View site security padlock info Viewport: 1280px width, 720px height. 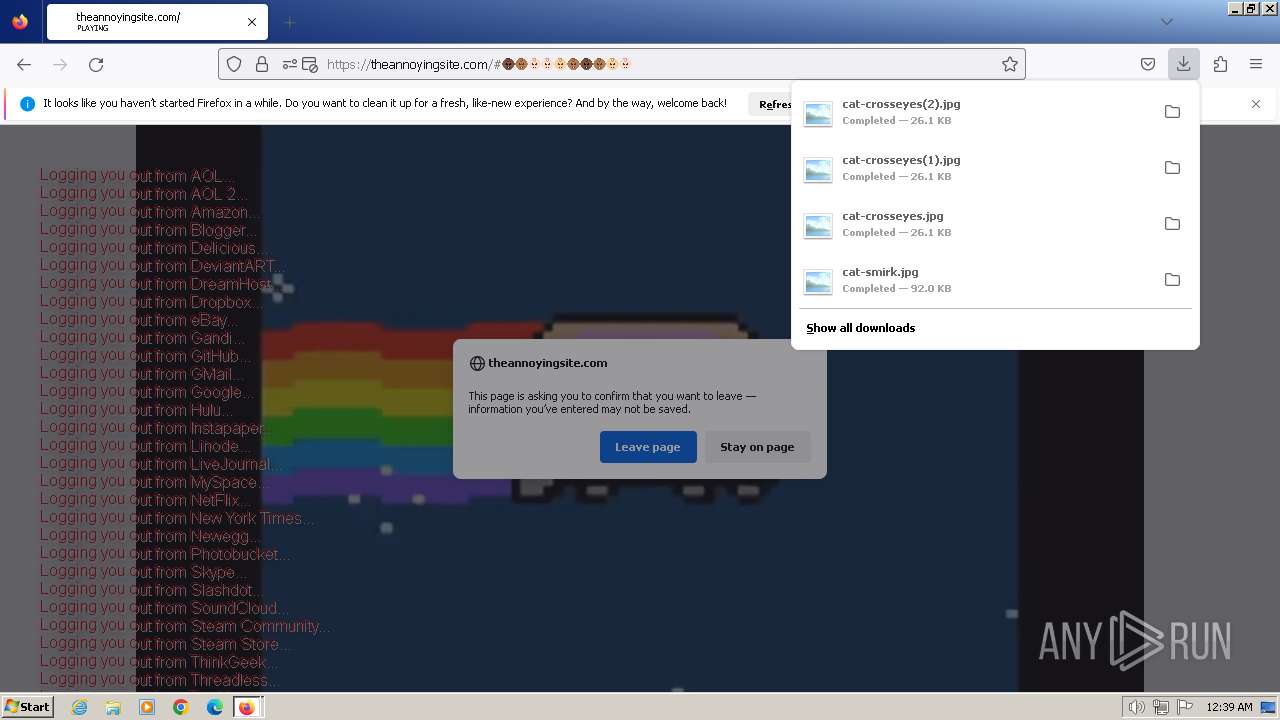coord(262,64)
